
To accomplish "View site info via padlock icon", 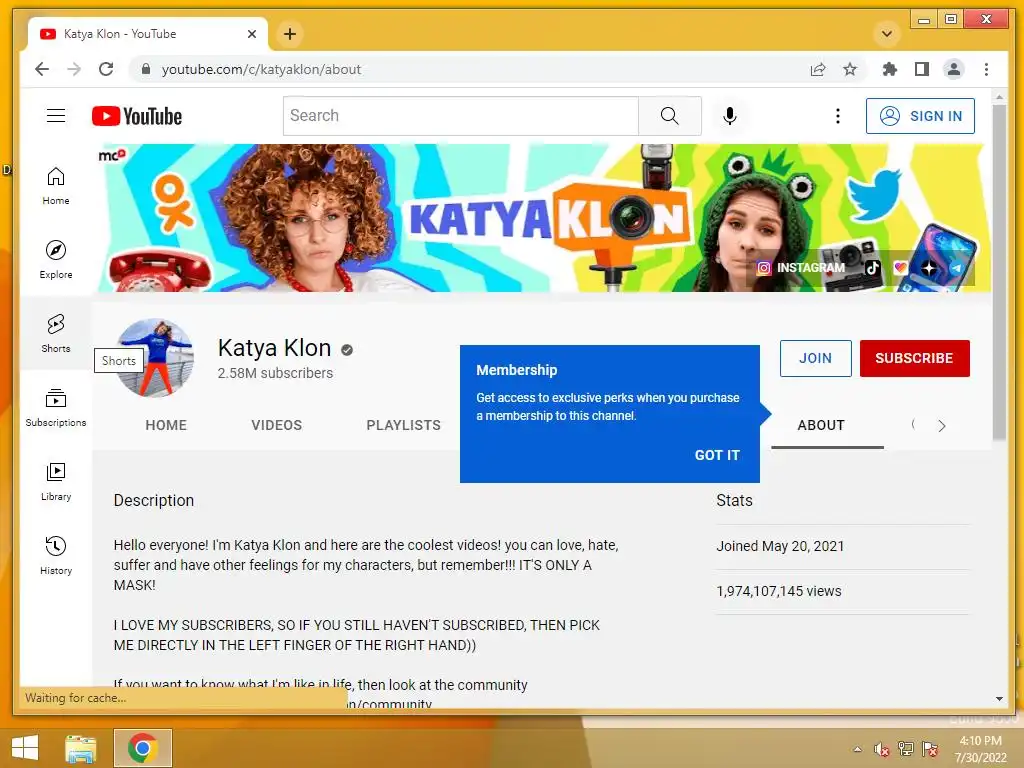I will tap(146, 69).
